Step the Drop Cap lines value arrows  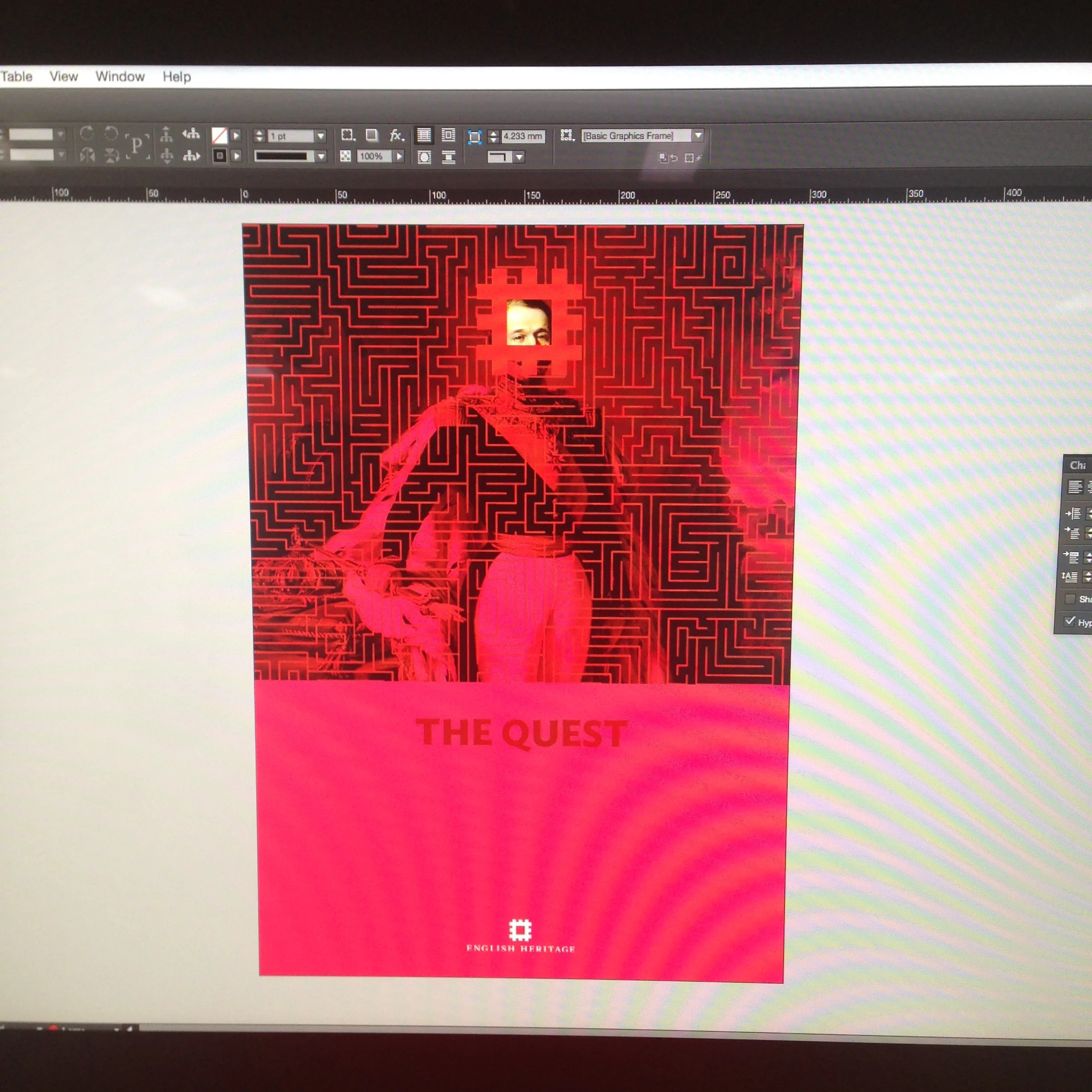1087,577
